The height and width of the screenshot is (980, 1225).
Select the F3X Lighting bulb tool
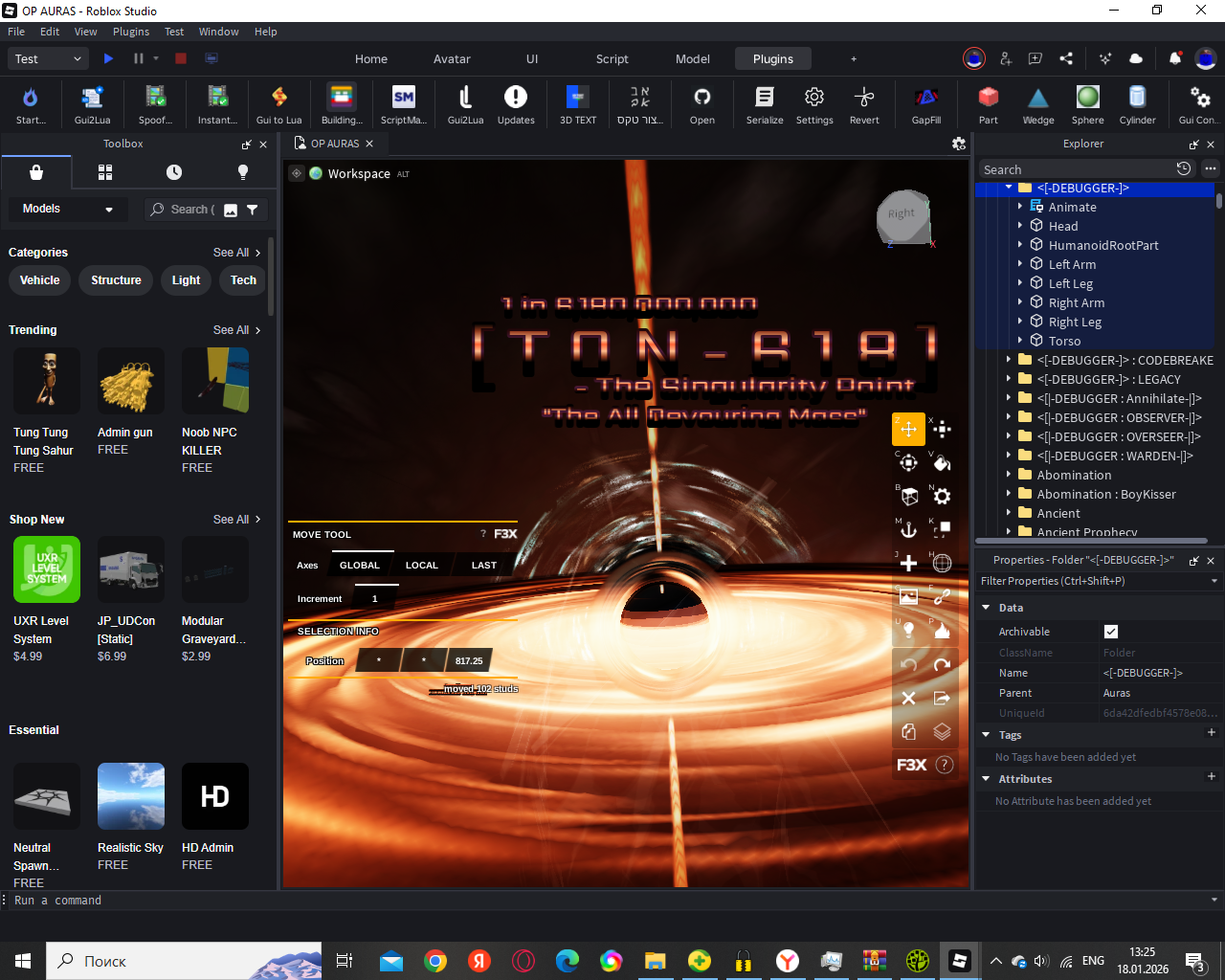[908, 630]
